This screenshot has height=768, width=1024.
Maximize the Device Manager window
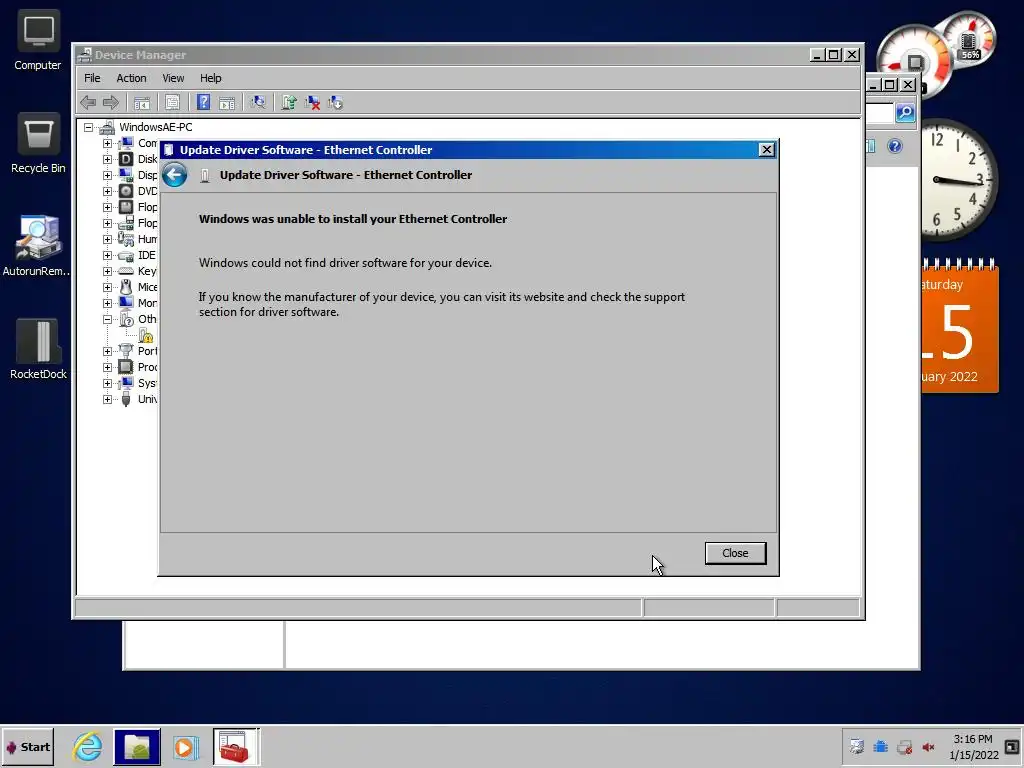pos(834,55)
